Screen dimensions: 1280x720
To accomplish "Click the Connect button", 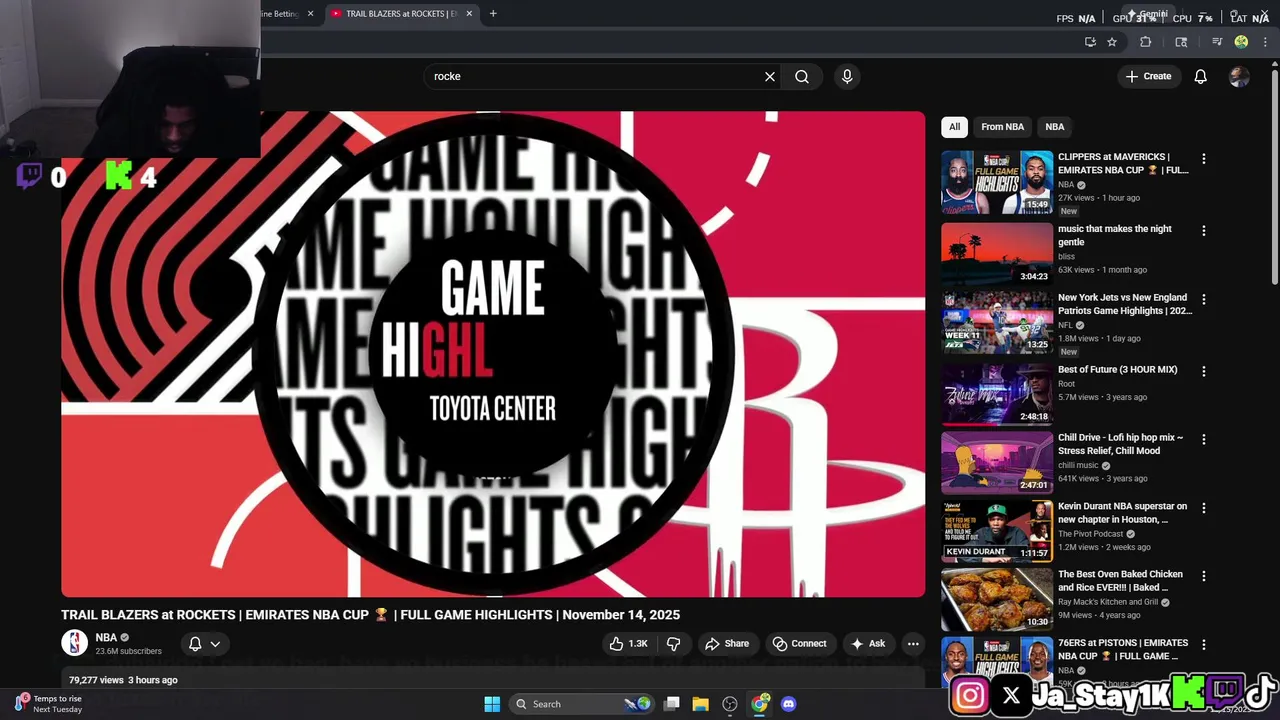I will pyautogui.click(x=800, y=644).
